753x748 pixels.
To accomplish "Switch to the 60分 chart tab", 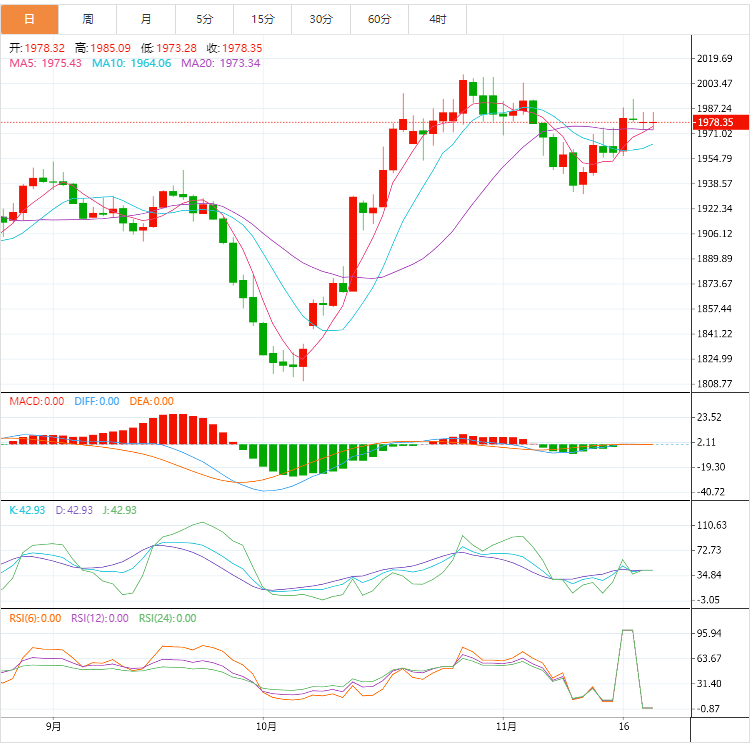I will 380,19.
